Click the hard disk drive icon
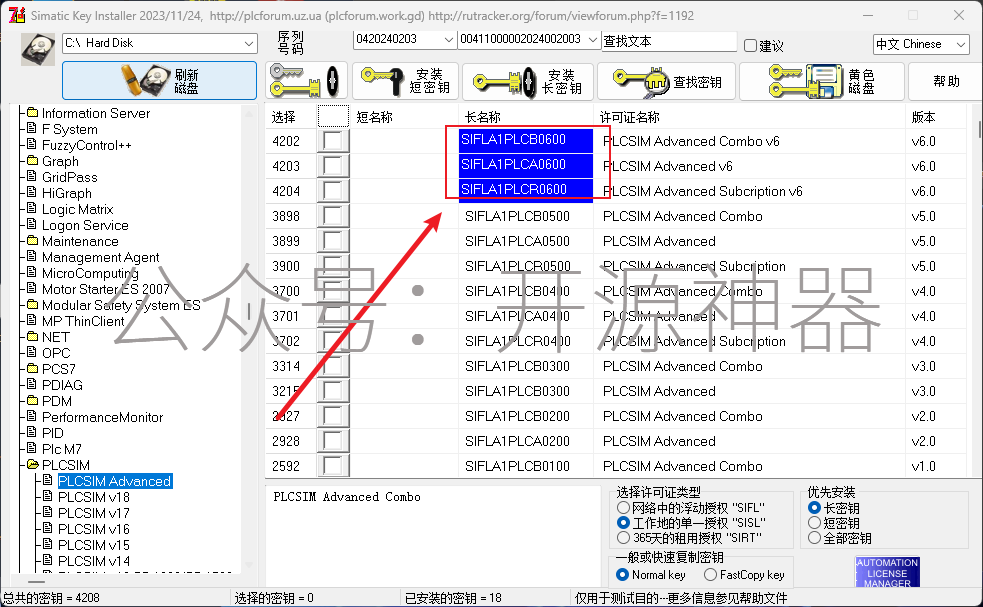The width and height of the screenshot is (983, 607). [38, 50]
